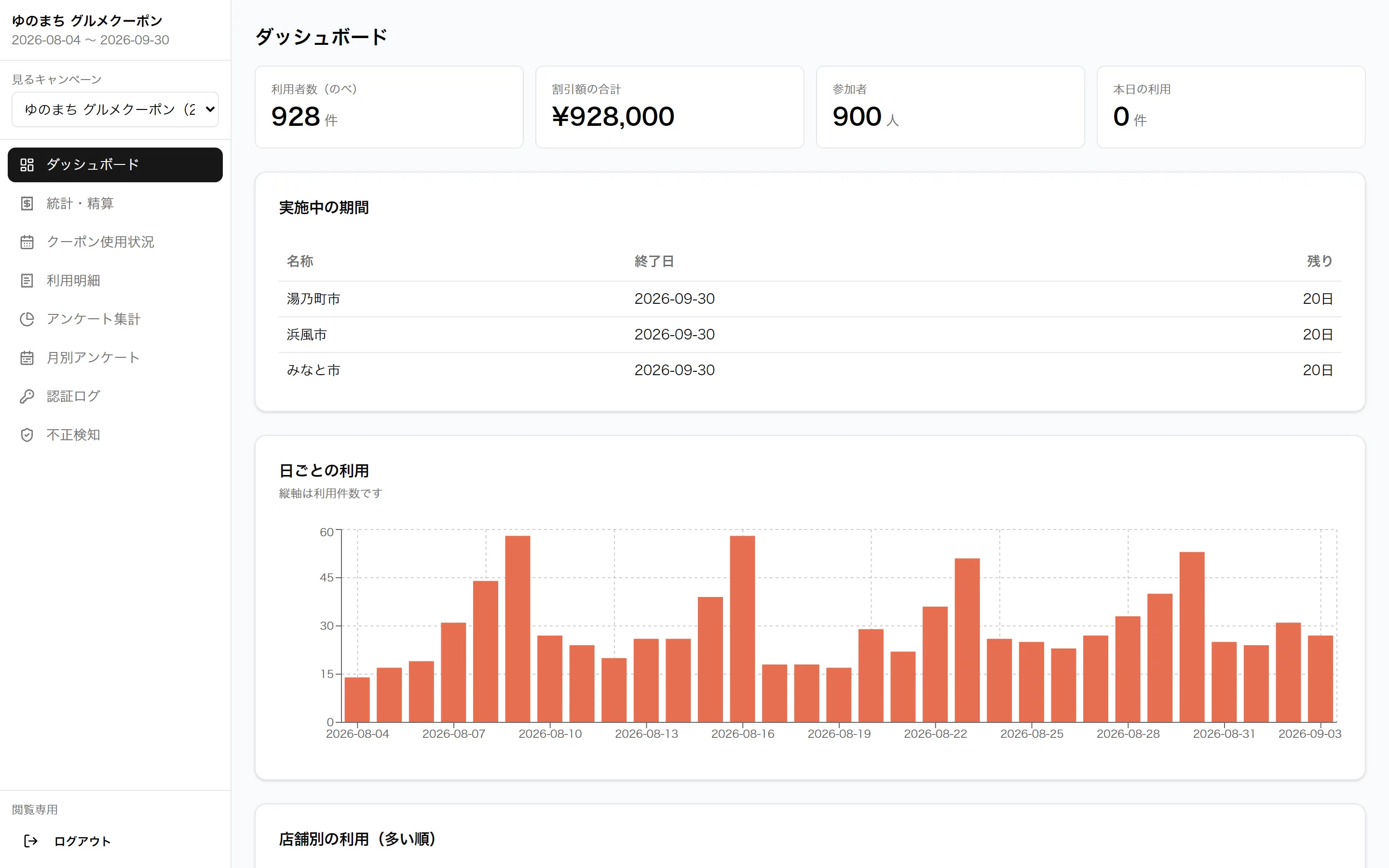
Task: Go to 統計・精算 page
Action: [x=115, y=203]
